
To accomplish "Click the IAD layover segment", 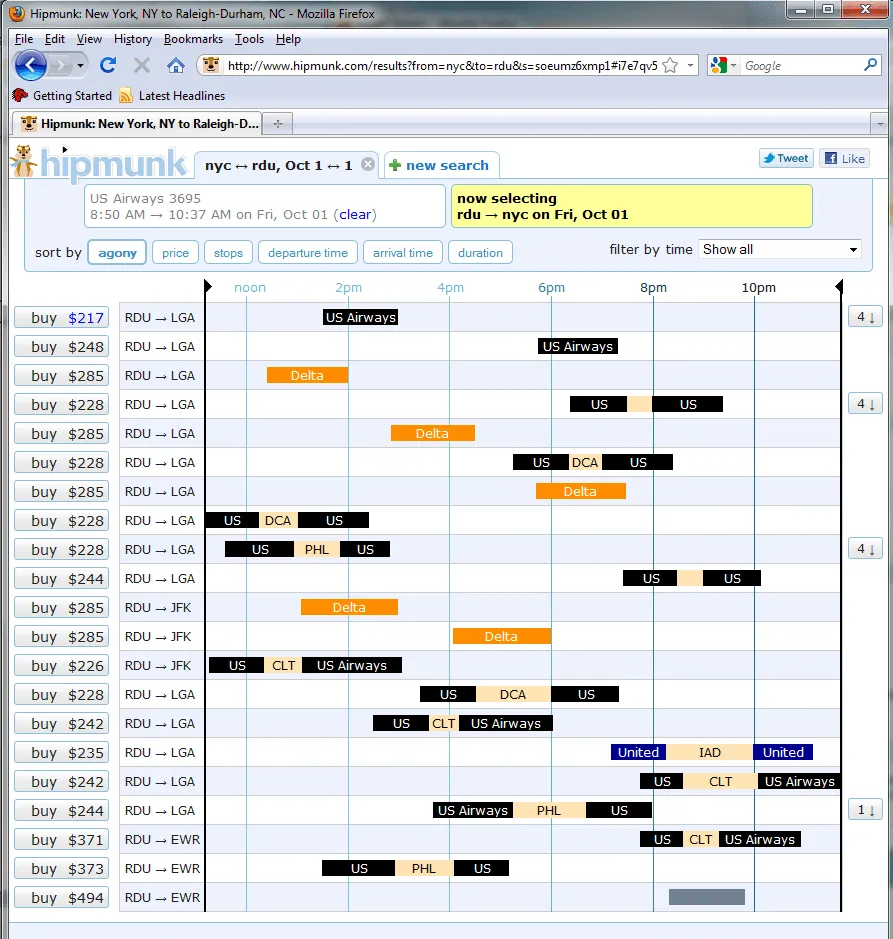I will (x=710, y=752).
